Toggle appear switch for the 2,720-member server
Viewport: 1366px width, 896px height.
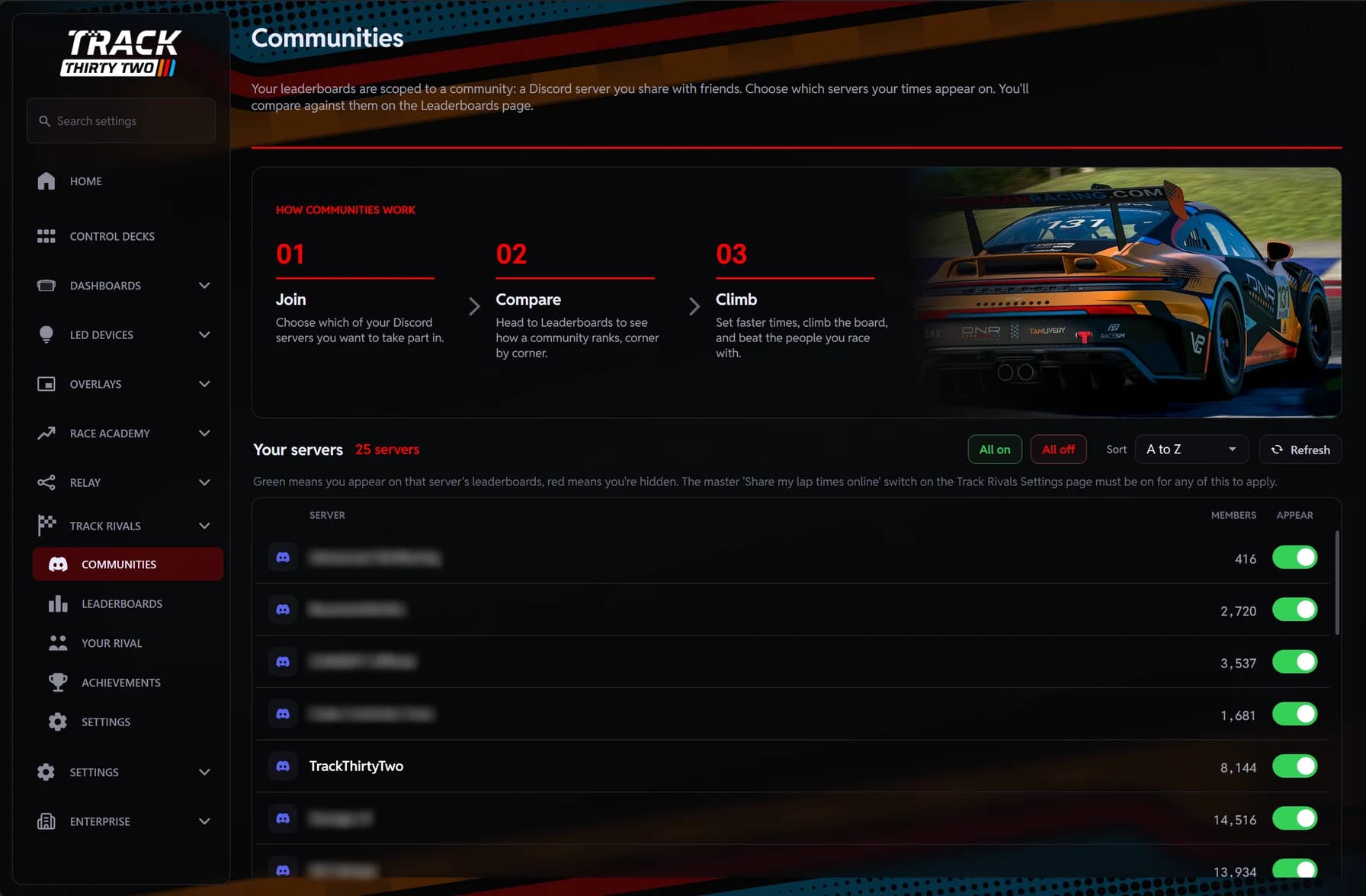(1294, 610)
